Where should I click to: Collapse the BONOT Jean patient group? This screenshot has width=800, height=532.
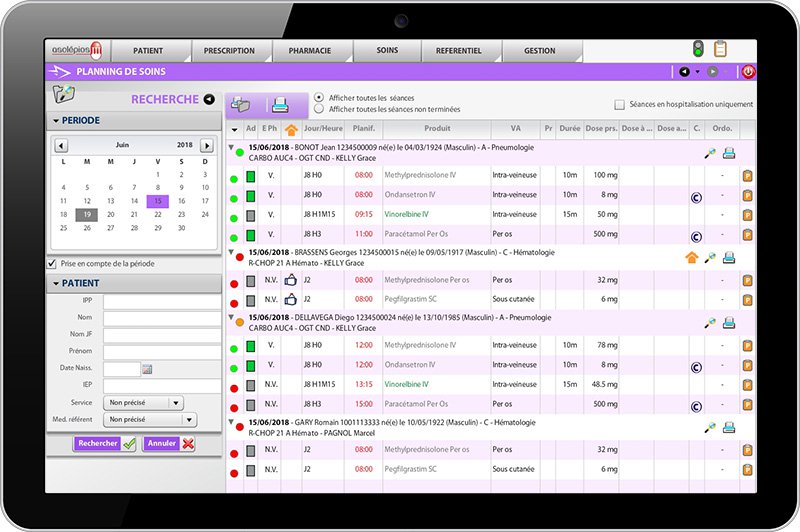[x=231, y=147]
